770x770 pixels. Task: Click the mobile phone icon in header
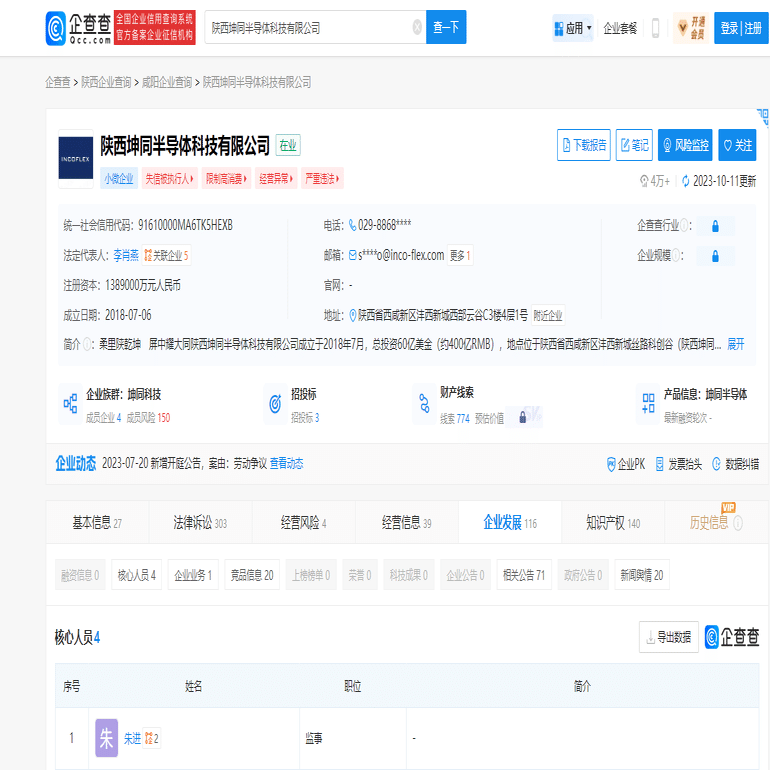coord(655,28)
